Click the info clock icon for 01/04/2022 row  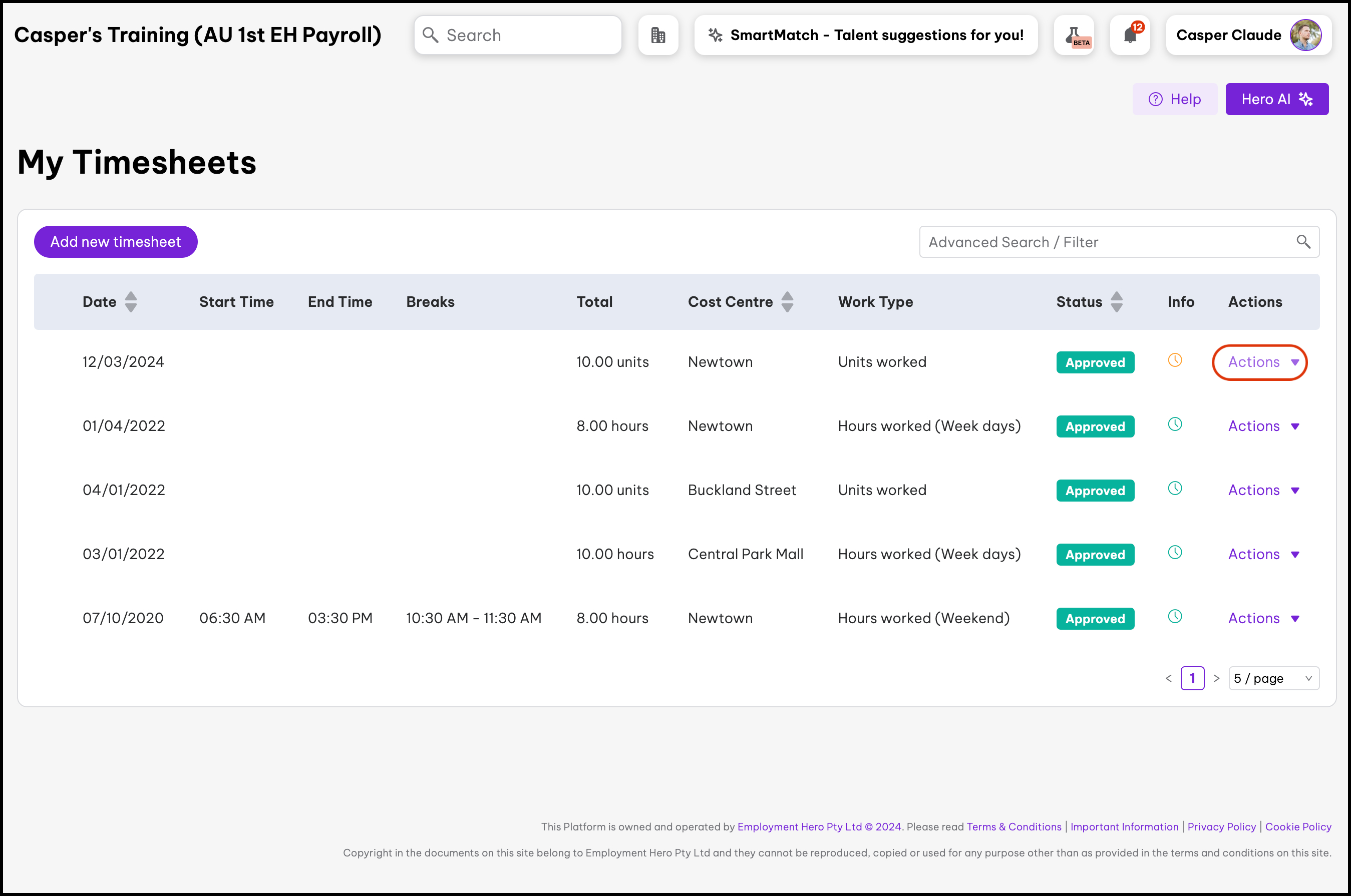coord(1174,424)
